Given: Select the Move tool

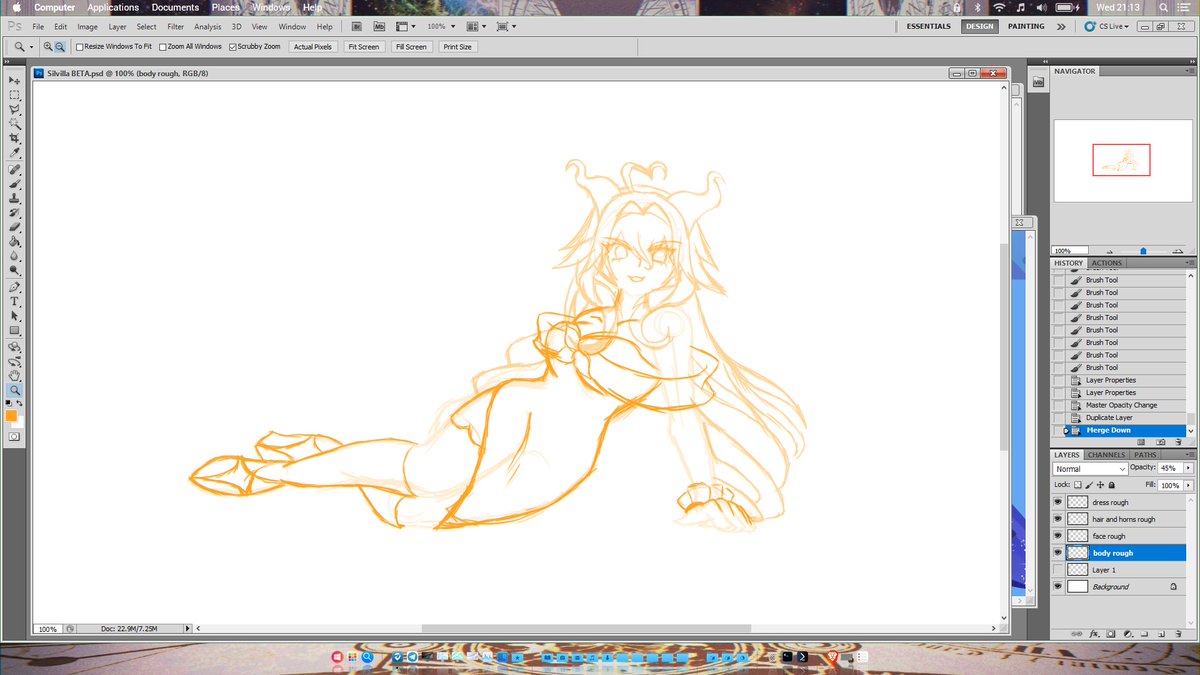Looking at the screenshot, I should [14, 79].
